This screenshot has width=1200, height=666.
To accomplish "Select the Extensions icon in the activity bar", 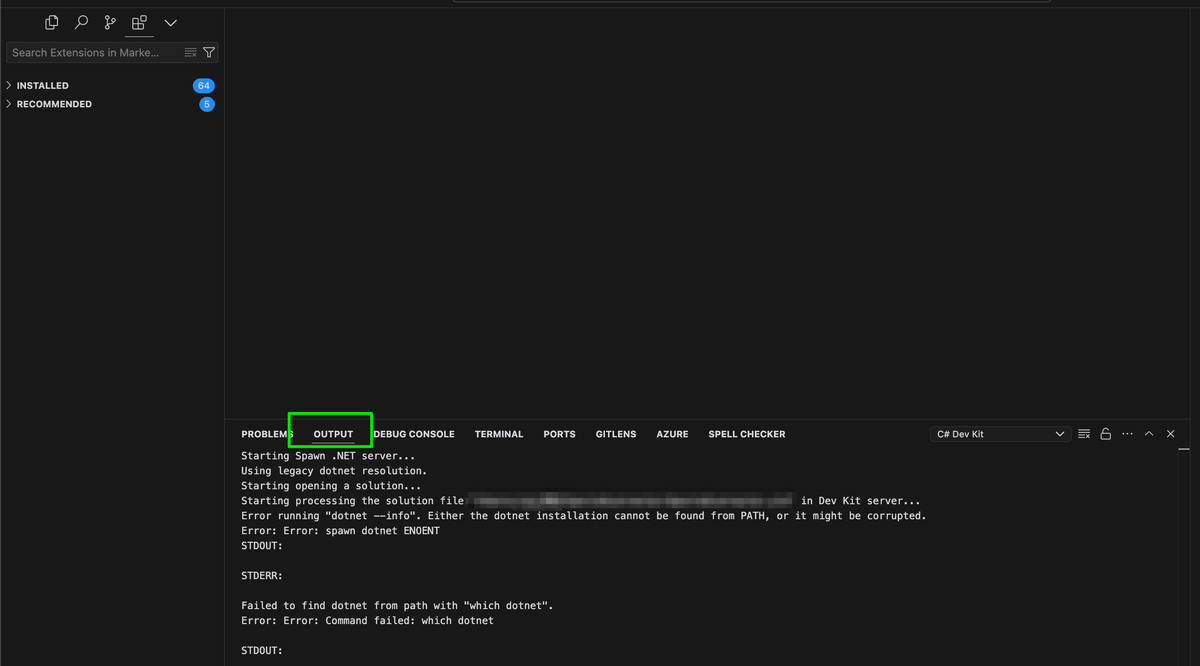I will 139,22.
